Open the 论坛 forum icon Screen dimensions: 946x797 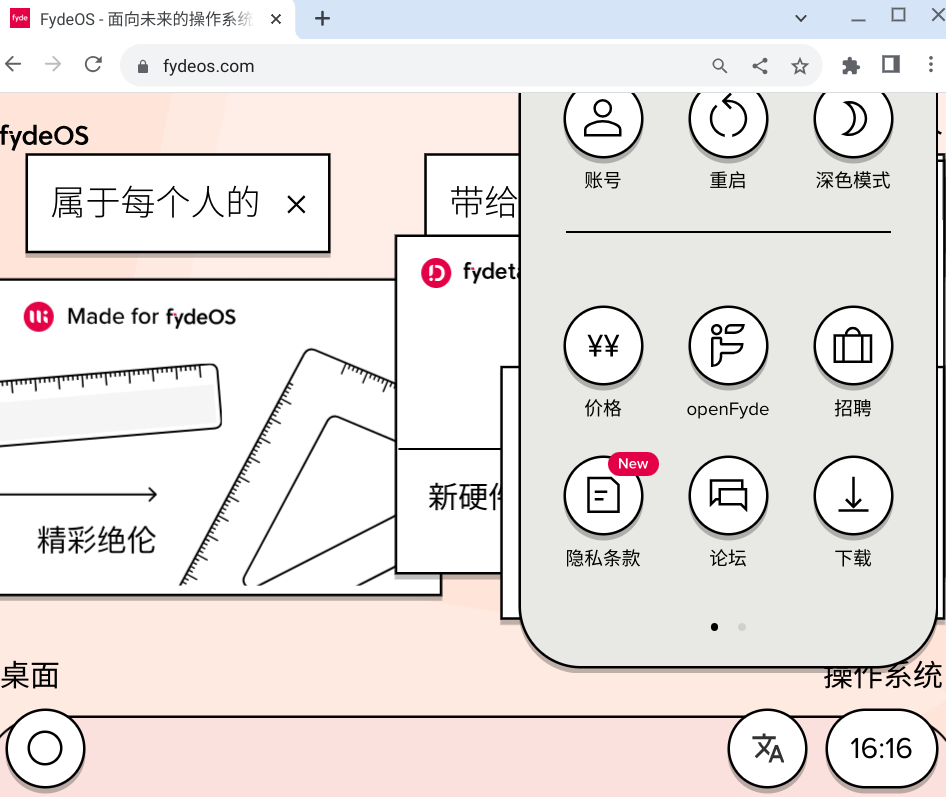click(x=728, y=495)
